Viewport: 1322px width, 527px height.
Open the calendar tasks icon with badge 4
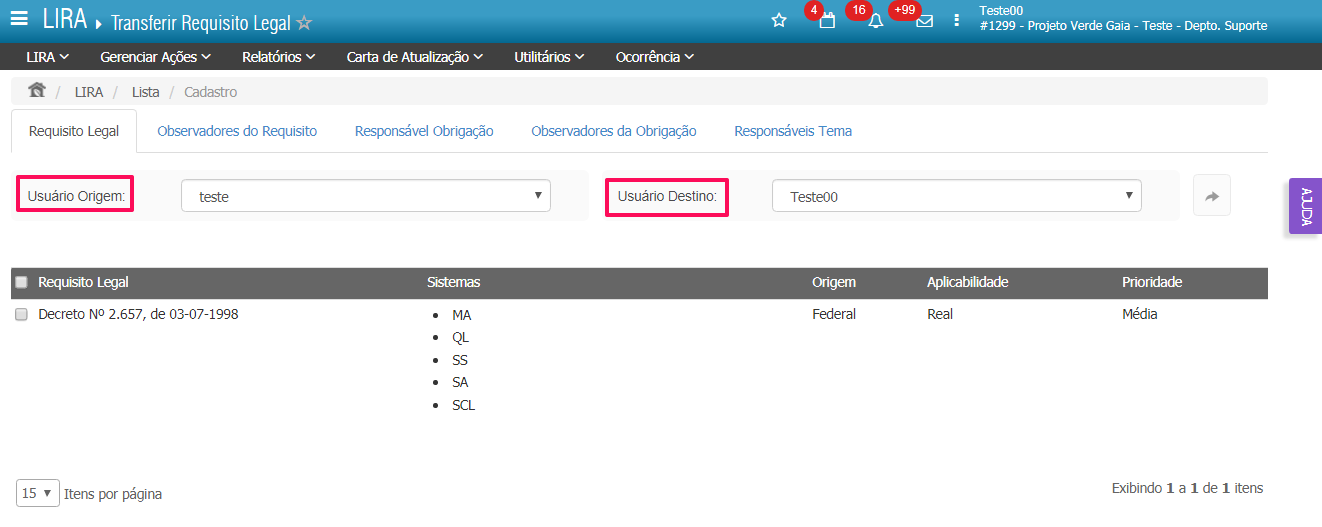pyautogui.click(x=827, y=21)
